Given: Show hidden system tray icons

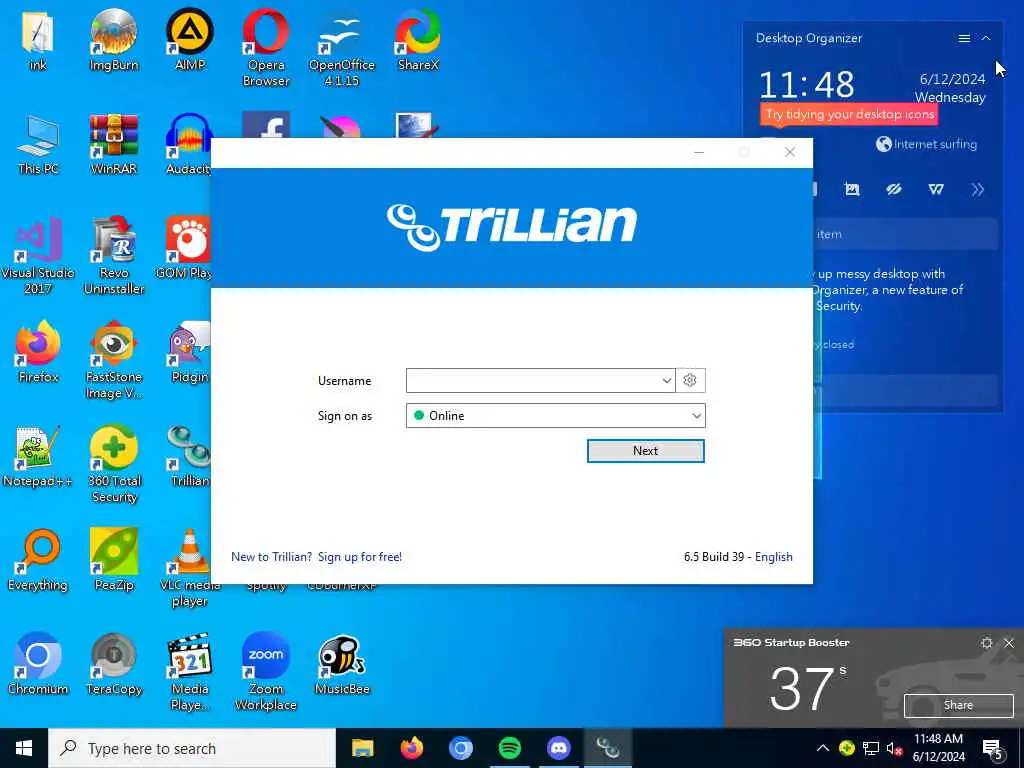Looking at the screenshot, I should coord(823,748).
